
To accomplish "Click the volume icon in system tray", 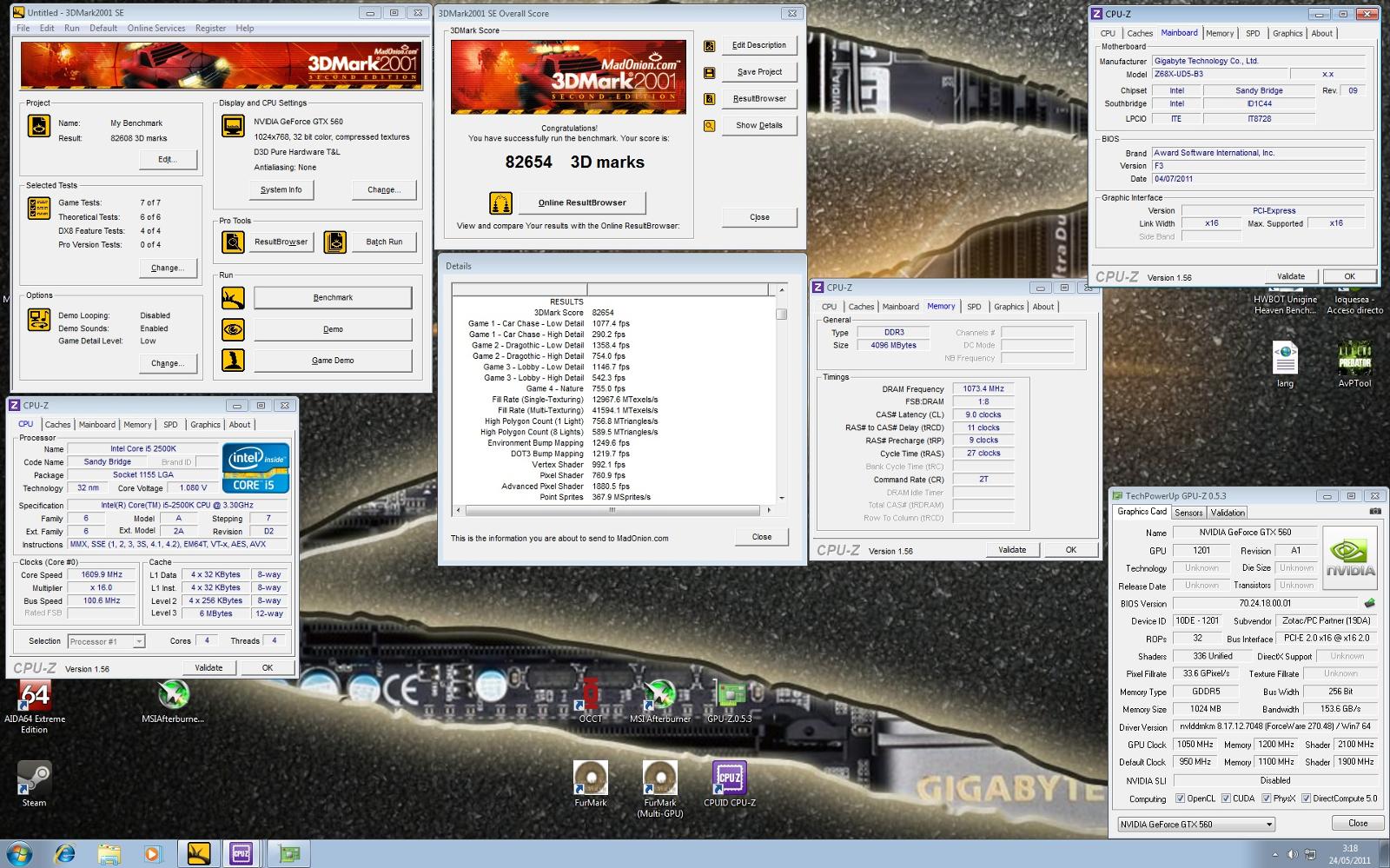I will [1293, 855].
